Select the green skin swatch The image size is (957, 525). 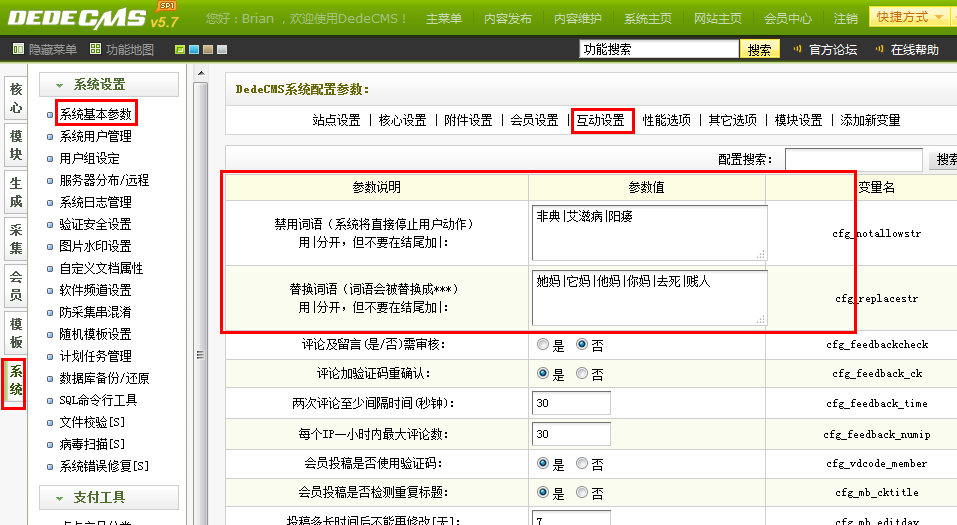[x=180, y=49]
